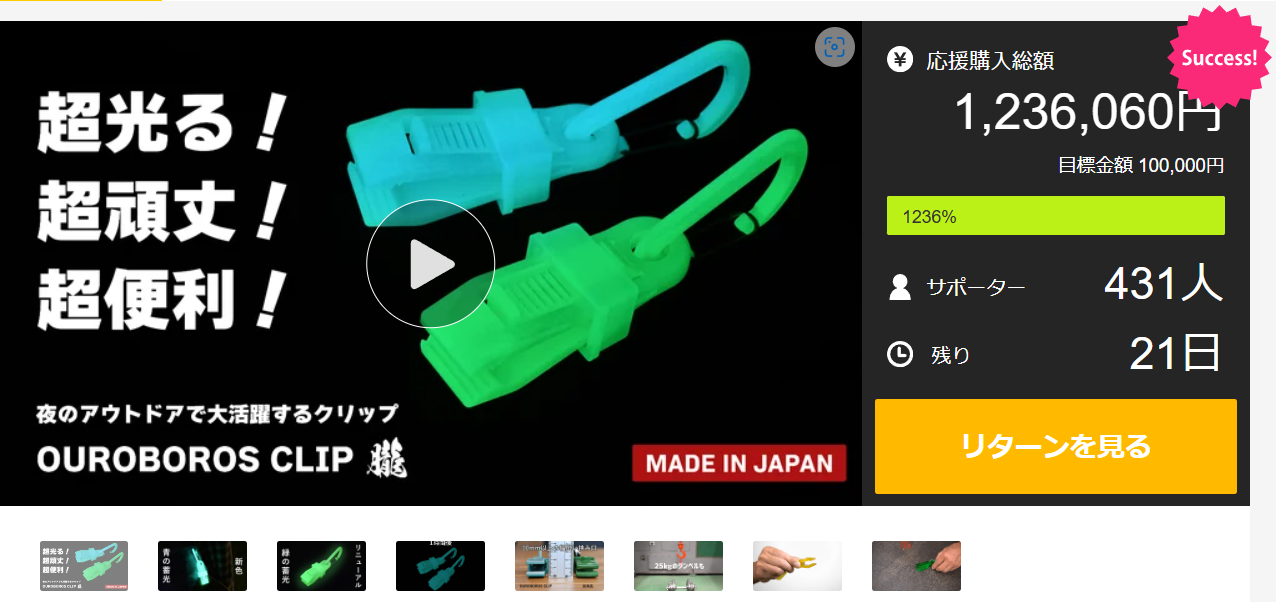
Task: Open the リターンを見る button
Action: (x=1056, y=446)
